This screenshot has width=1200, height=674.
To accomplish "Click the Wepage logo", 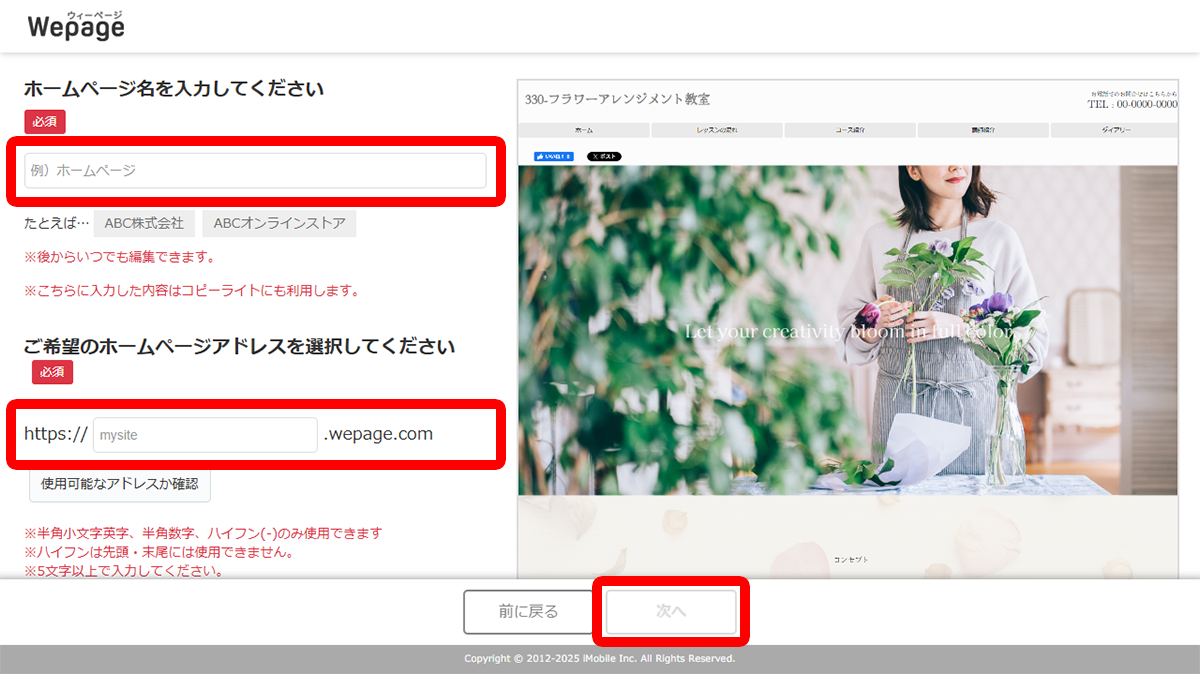I will [x=75, y=25].
